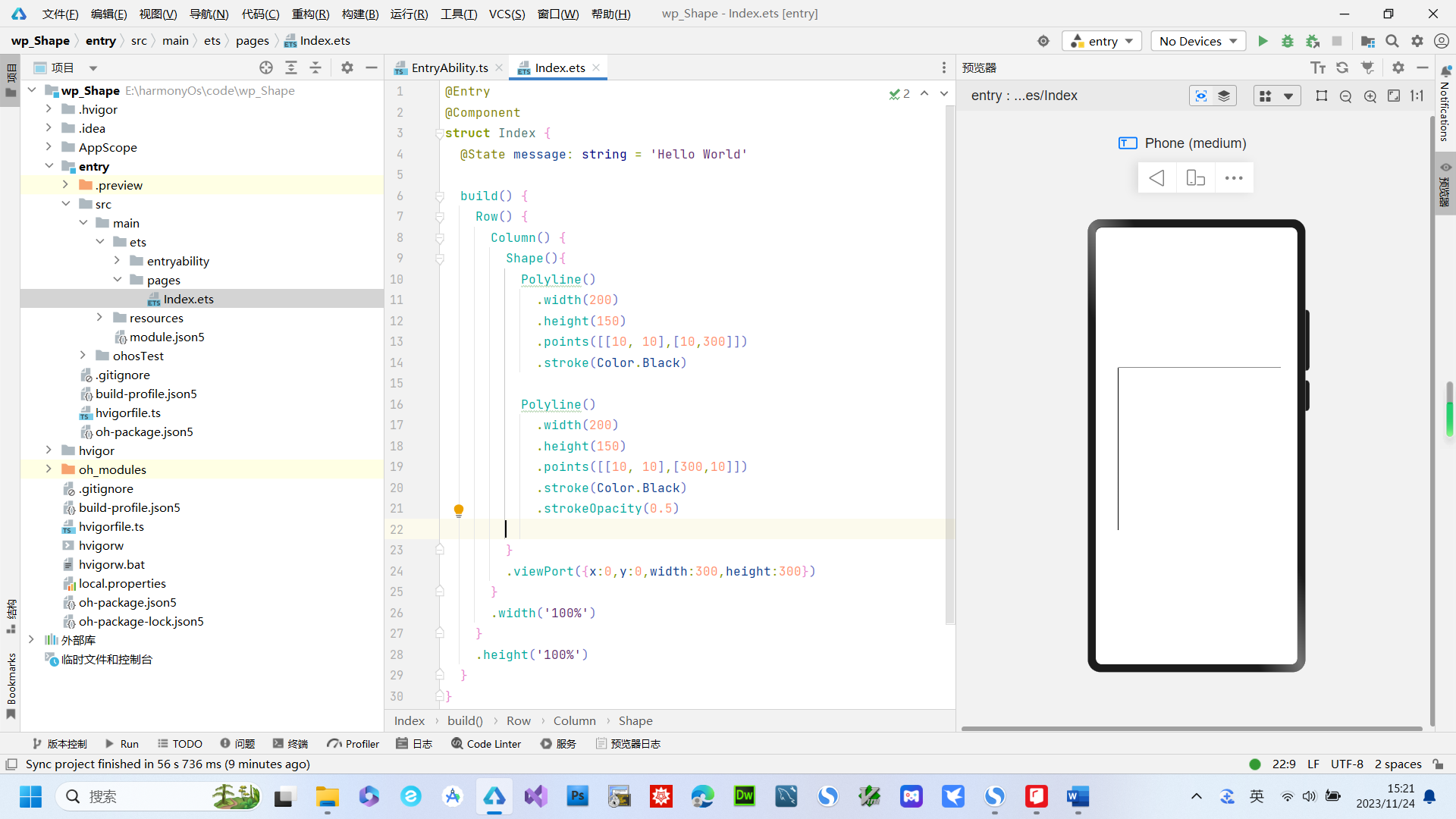Fold the struct Index block on line 3

click(x=440, y=133)
